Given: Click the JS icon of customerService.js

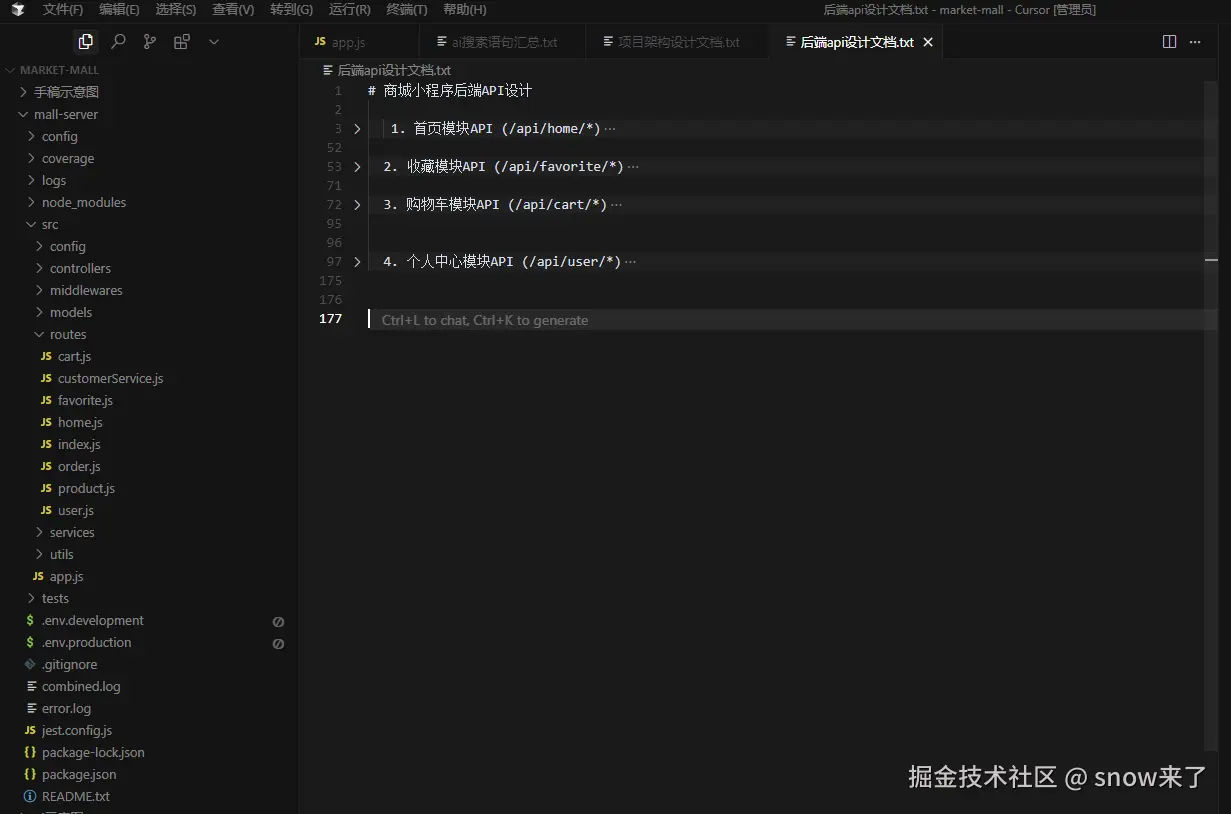Looking at the screenshot, I should pos(46,378).
